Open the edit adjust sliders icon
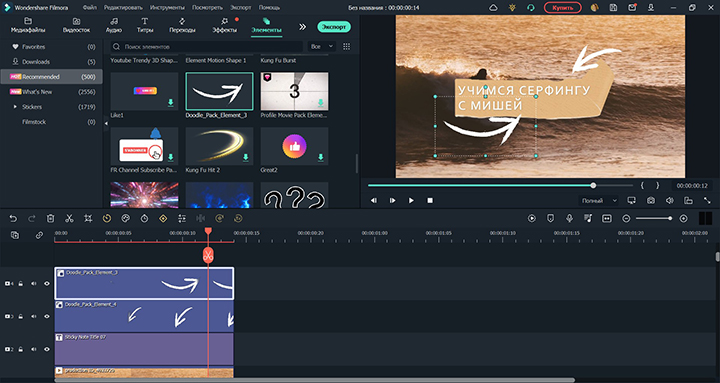Screen dimensions: 720x383 [x=182, y=219]
